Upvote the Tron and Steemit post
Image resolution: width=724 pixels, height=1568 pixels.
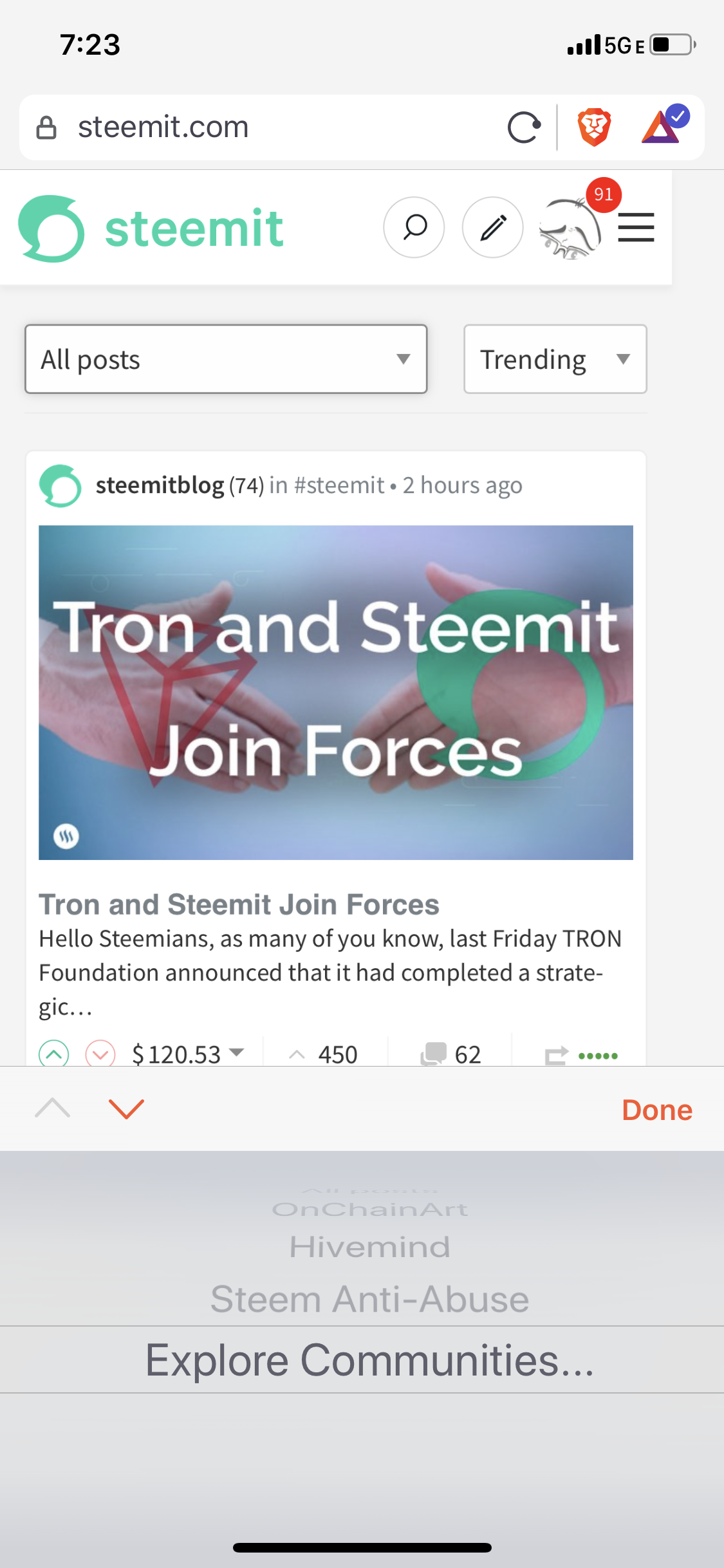(54, 1054)
